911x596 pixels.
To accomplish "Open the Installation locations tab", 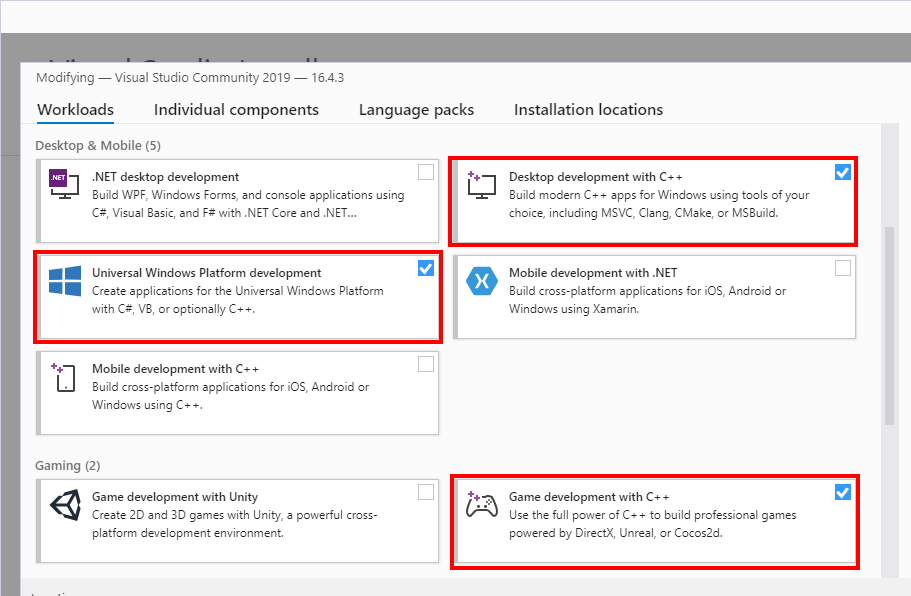I will coord(588,110).
